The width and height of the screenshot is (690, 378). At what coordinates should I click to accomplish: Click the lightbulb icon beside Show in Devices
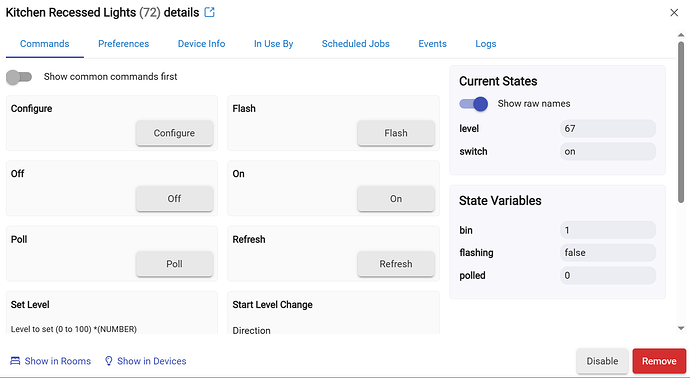(x=108, y=361)
